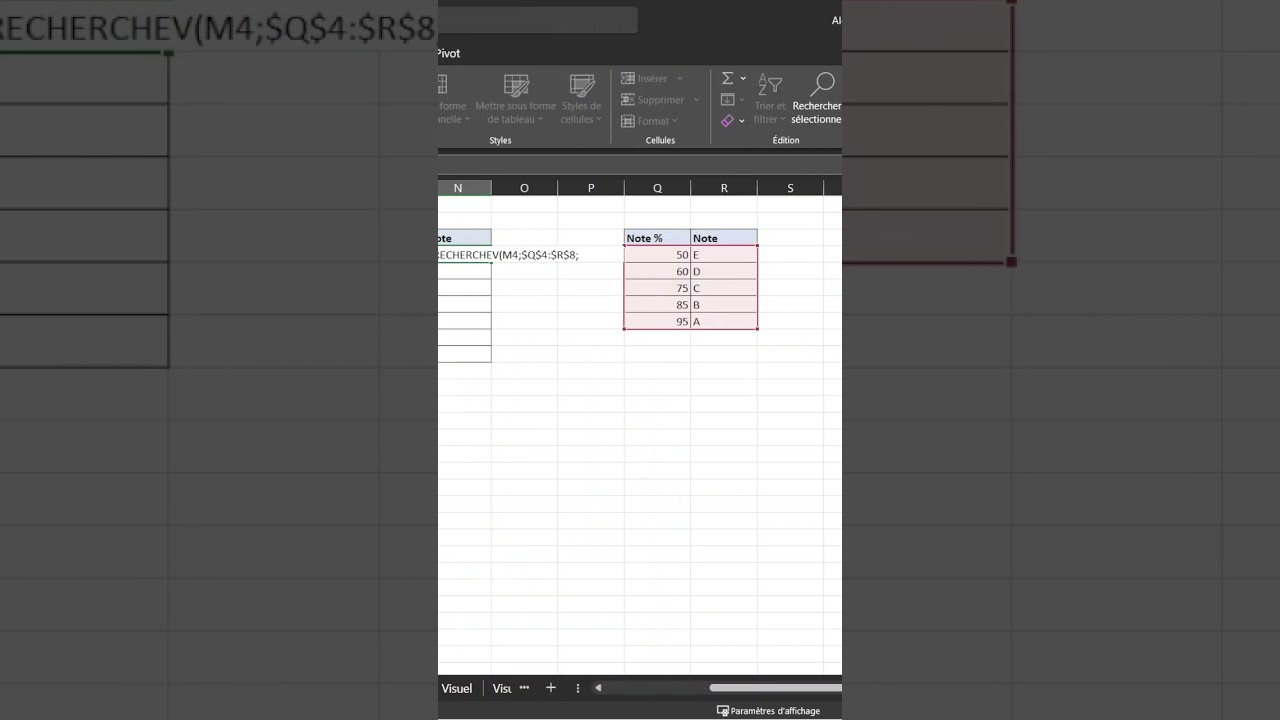The height and width of the screenshot is (720, 1280).
Task: Expand the Supprimer dropdown arrow
Action: (x=697, y=100)
